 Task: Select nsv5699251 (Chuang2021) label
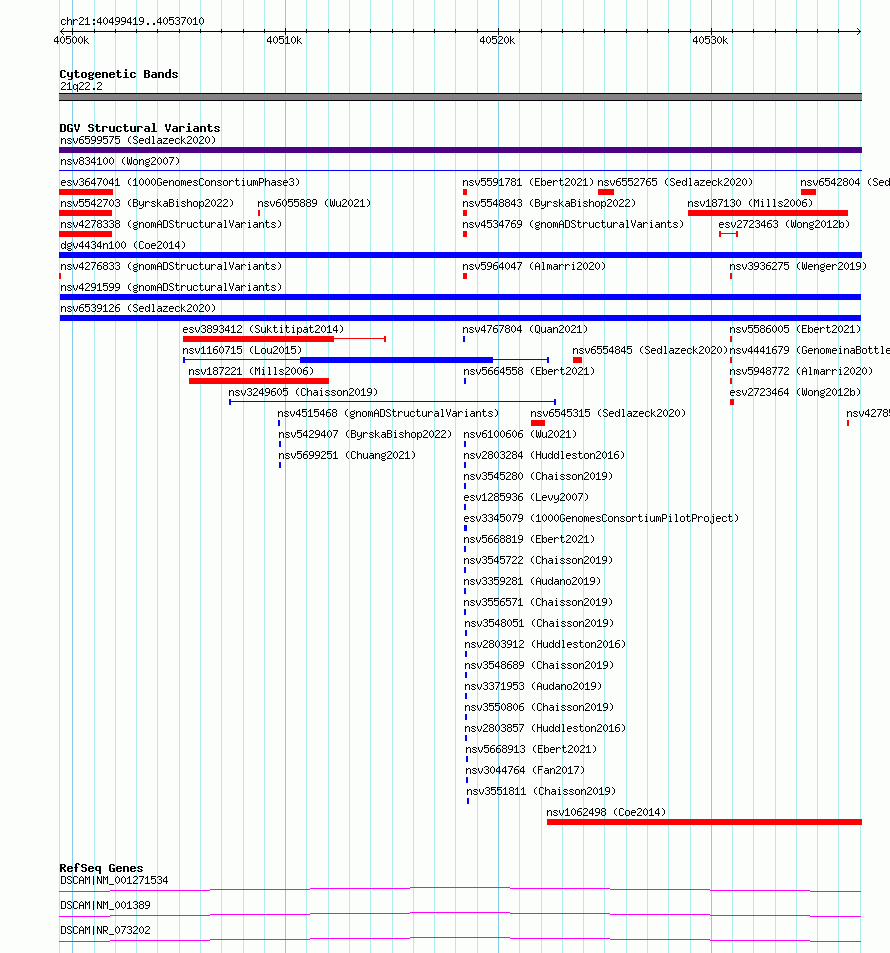tap(347, 455)
